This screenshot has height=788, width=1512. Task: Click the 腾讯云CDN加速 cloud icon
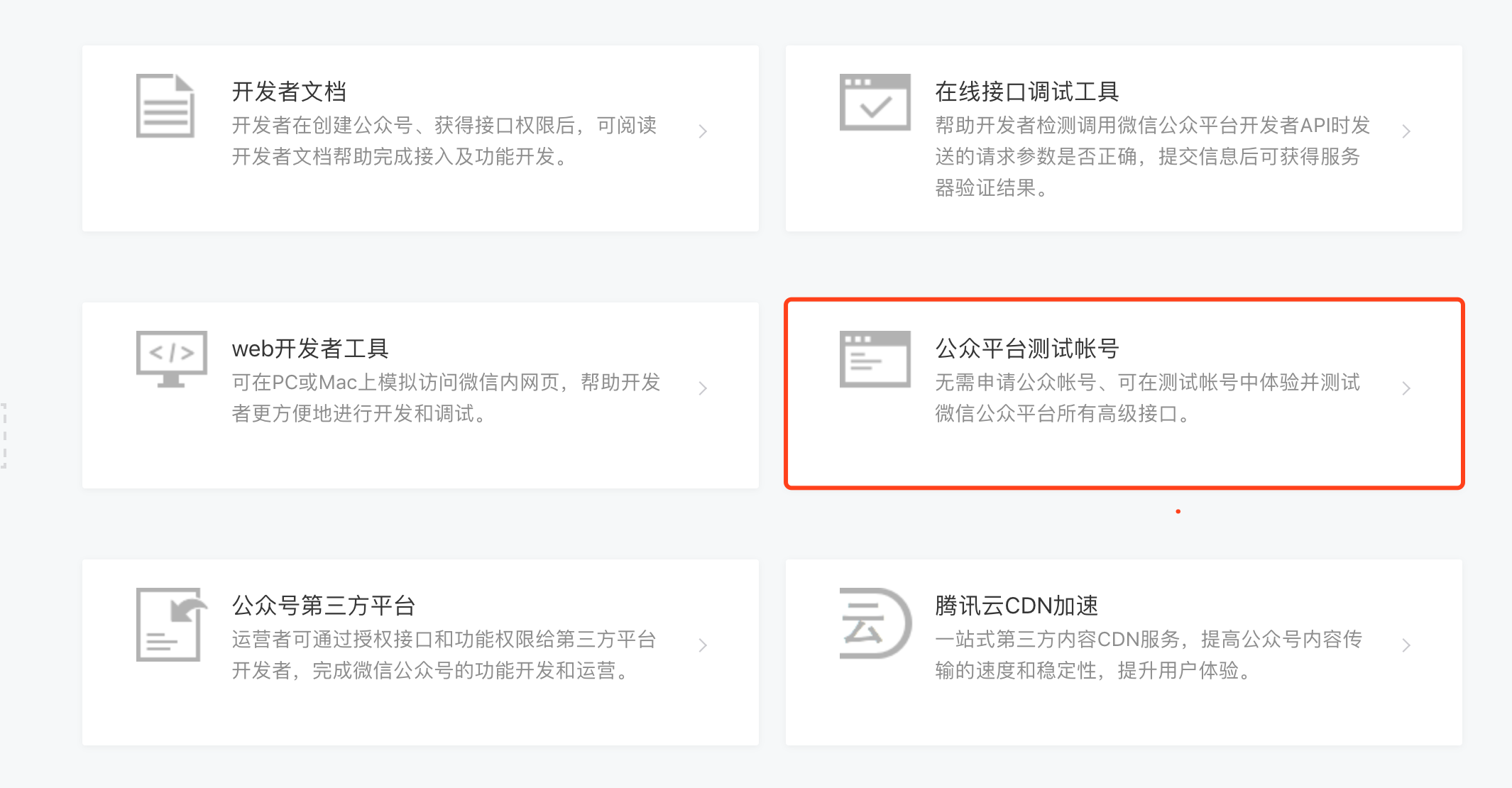875,623
